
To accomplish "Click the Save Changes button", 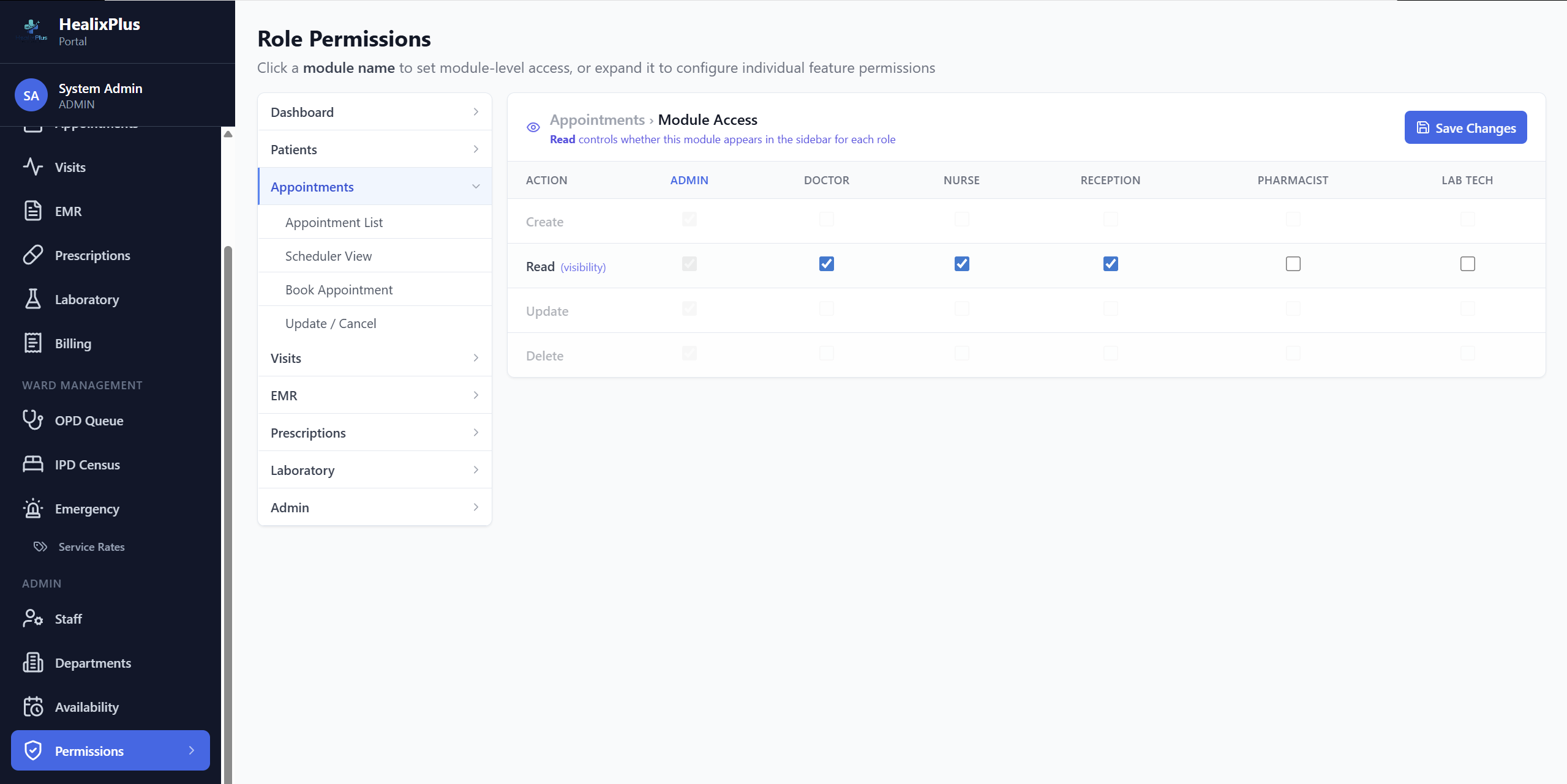I will coord(1465,127).
